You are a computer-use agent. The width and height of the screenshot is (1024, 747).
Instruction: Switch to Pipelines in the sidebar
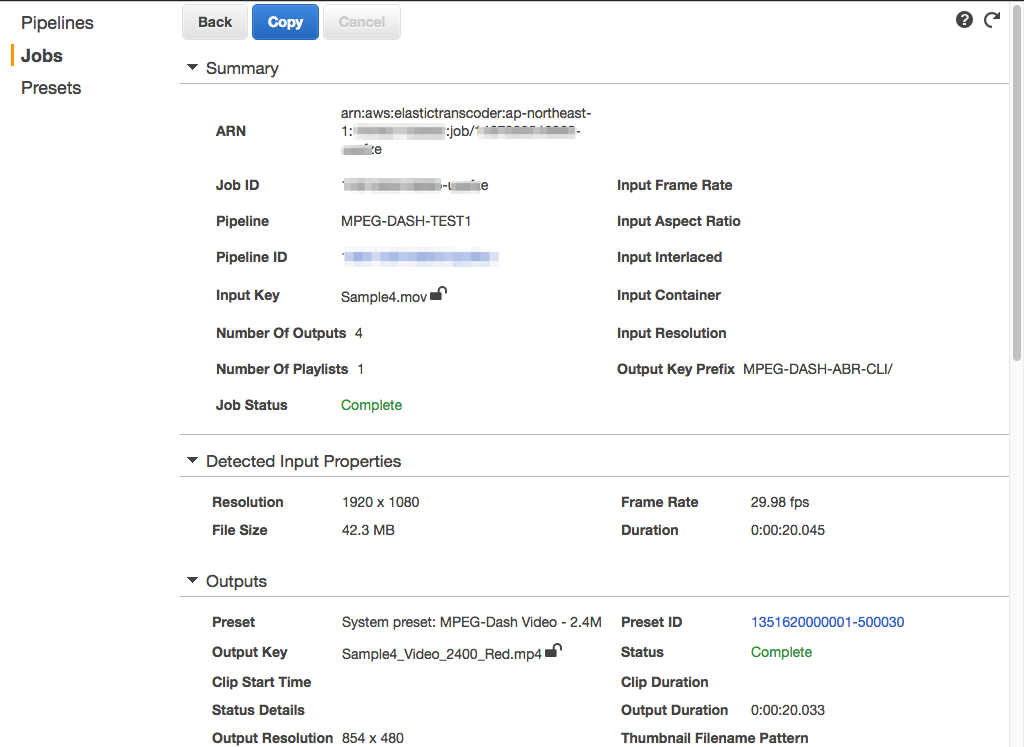(57, 22)
